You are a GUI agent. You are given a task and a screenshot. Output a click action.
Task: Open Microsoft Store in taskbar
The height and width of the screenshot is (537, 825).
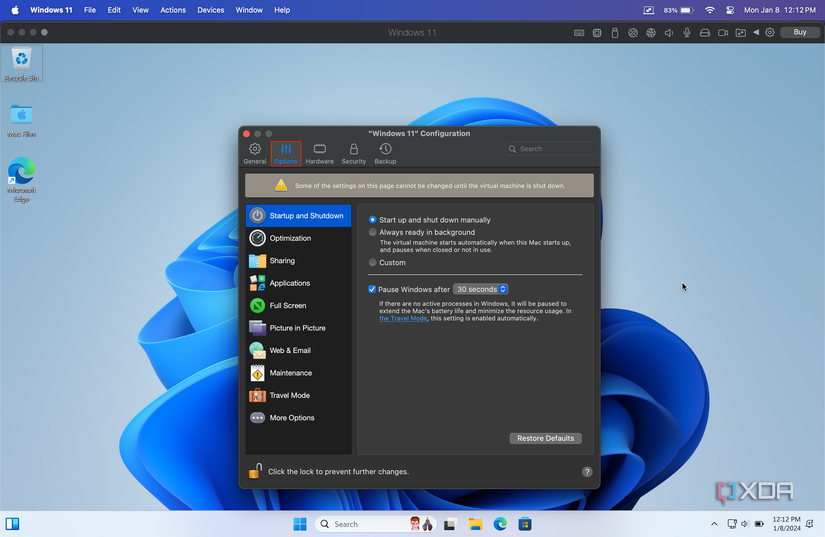tap(525, 524)
